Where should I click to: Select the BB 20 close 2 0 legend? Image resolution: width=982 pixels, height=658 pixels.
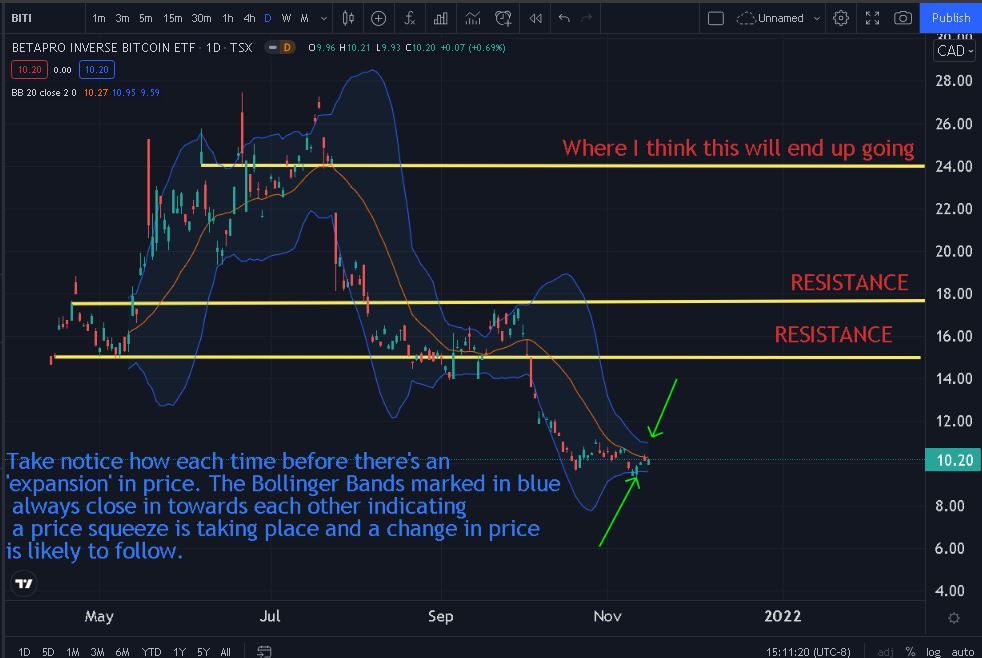click(44, 93)
